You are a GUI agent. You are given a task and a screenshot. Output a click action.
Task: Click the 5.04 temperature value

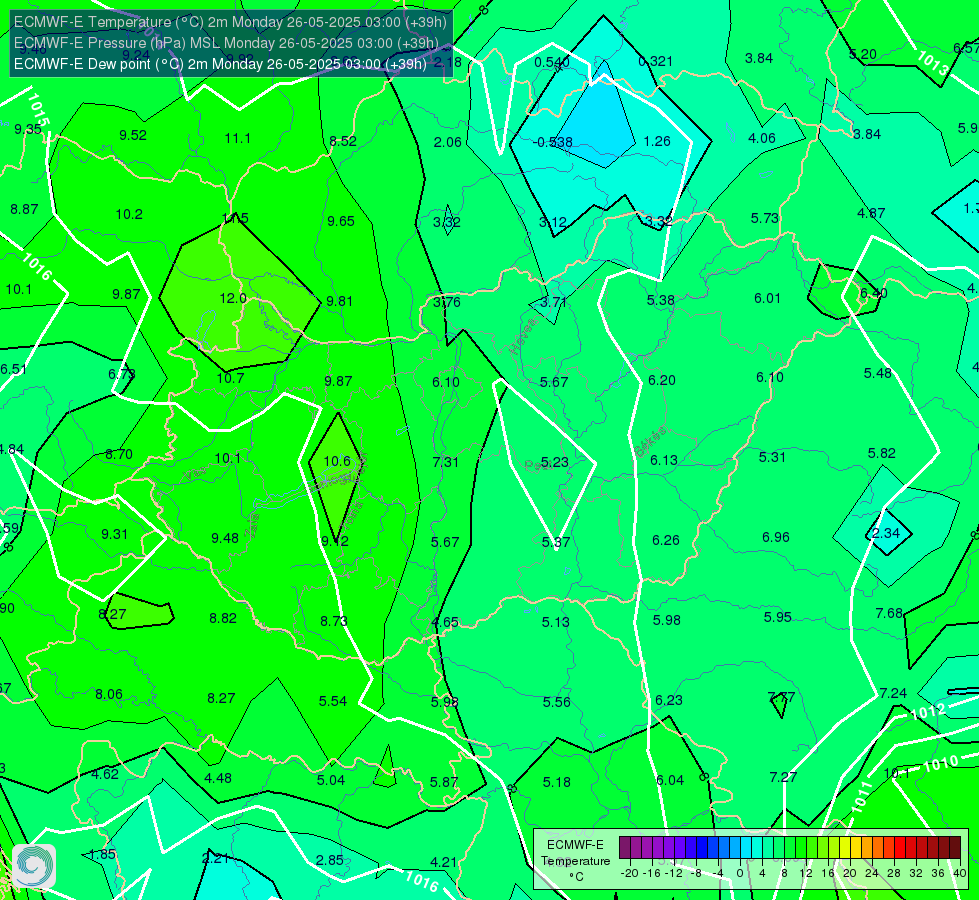pyautogui.click(x=331, y=780)
